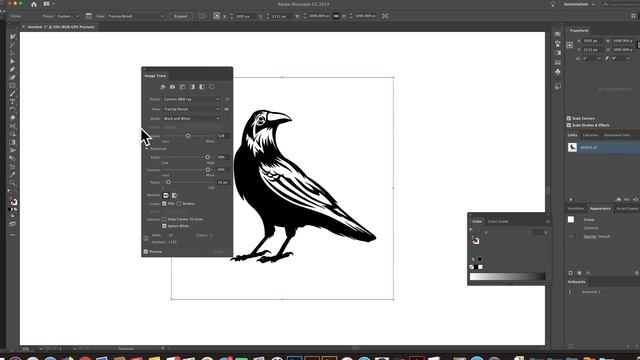Select the Low Color preset icon in Image Trace
This screenshot has height=360, width=640.
[x=182, y=87]
